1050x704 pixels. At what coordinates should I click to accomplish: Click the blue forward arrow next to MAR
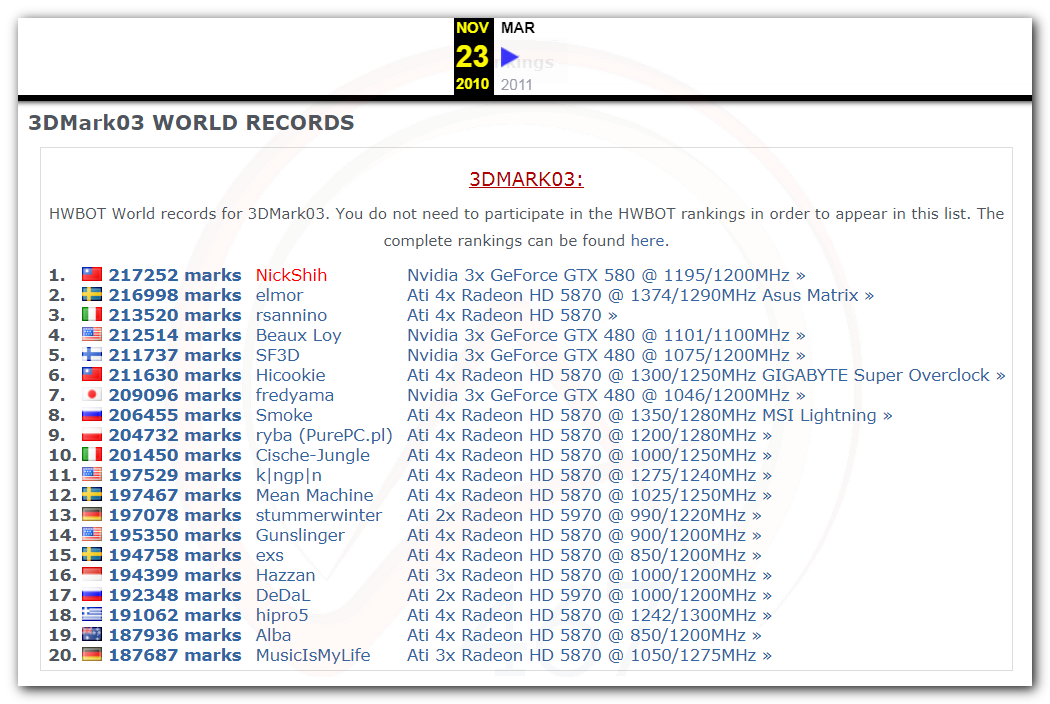[x=510, y=58]
